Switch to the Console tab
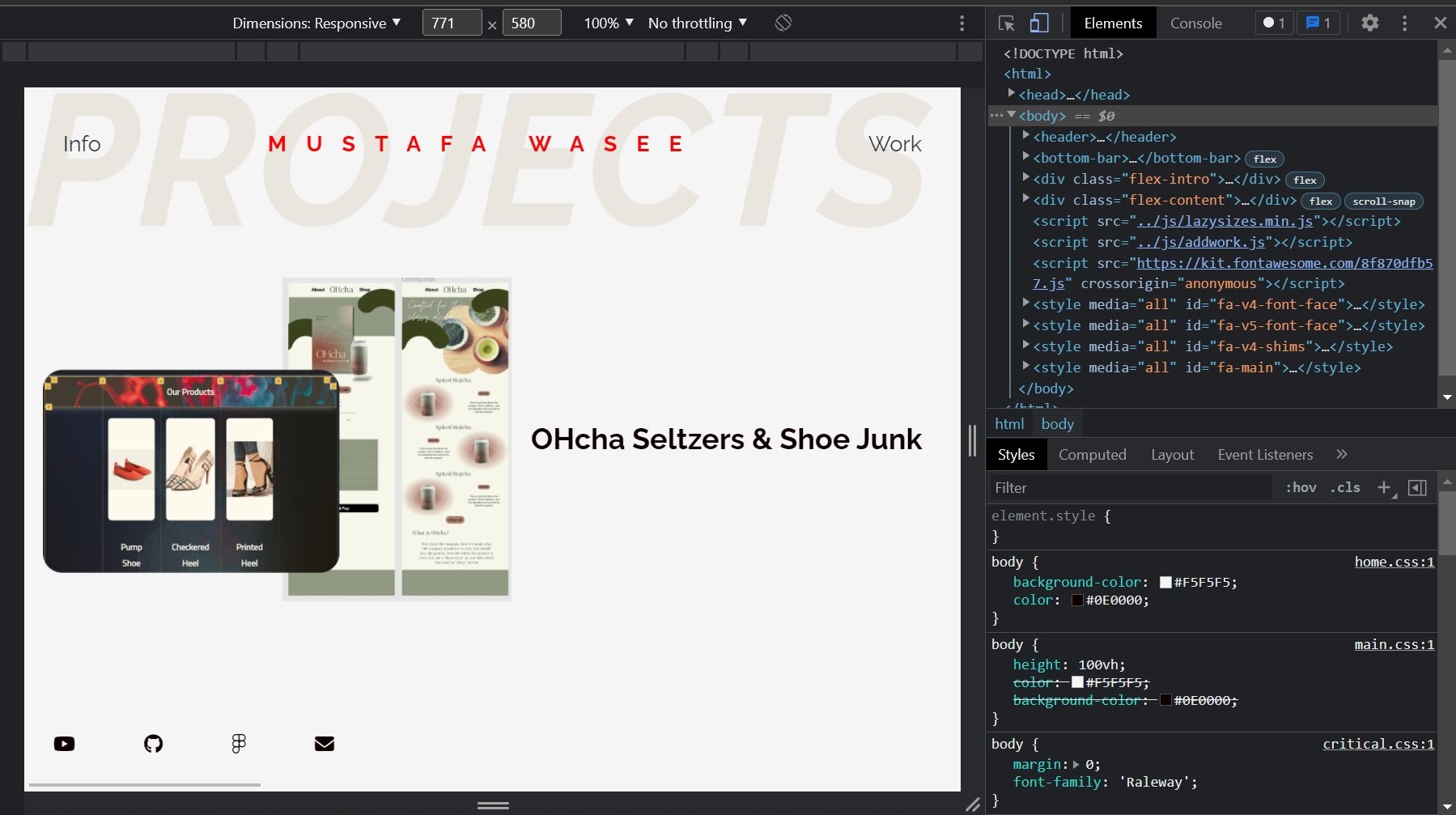 (x=1195, y=23)
